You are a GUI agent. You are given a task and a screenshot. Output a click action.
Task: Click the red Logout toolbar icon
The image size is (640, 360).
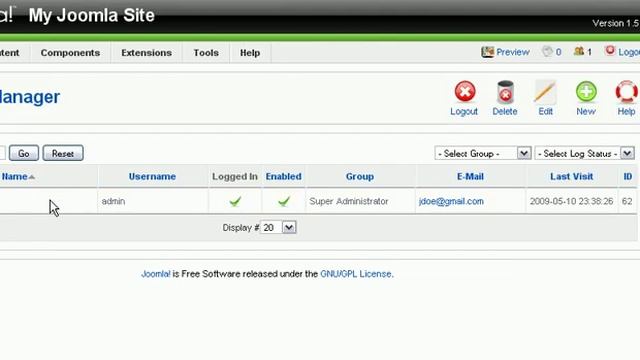(465, 91)
